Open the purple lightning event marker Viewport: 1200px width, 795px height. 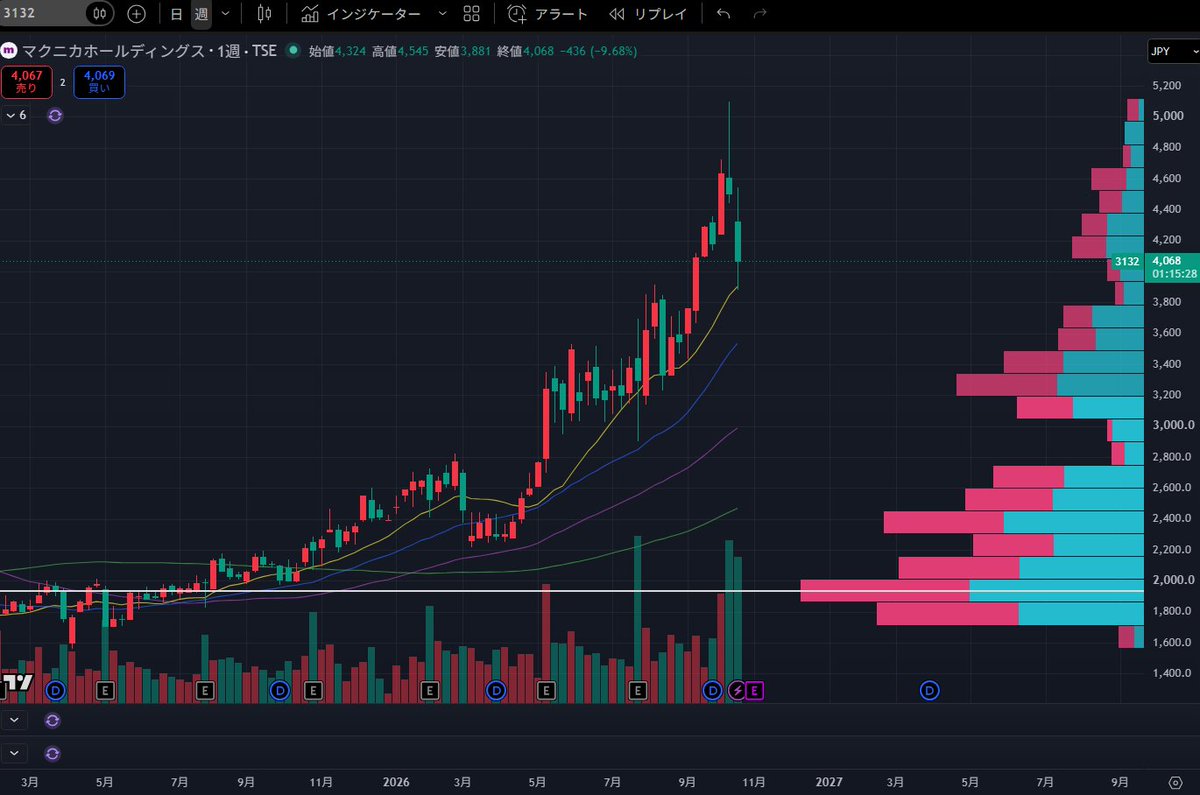(x=738, y=690)
